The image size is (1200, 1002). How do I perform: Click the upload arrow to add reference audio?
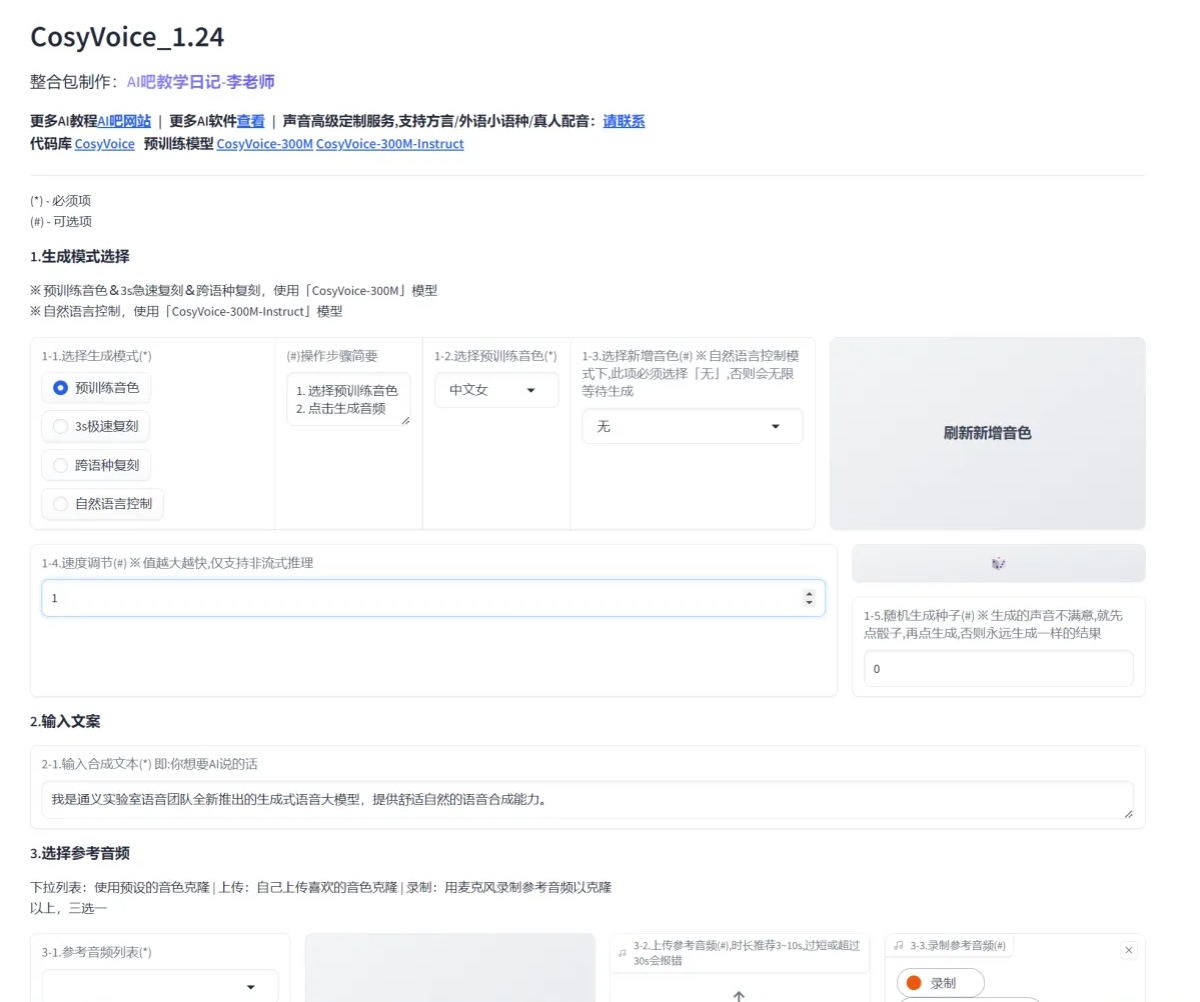click(738, 996)
